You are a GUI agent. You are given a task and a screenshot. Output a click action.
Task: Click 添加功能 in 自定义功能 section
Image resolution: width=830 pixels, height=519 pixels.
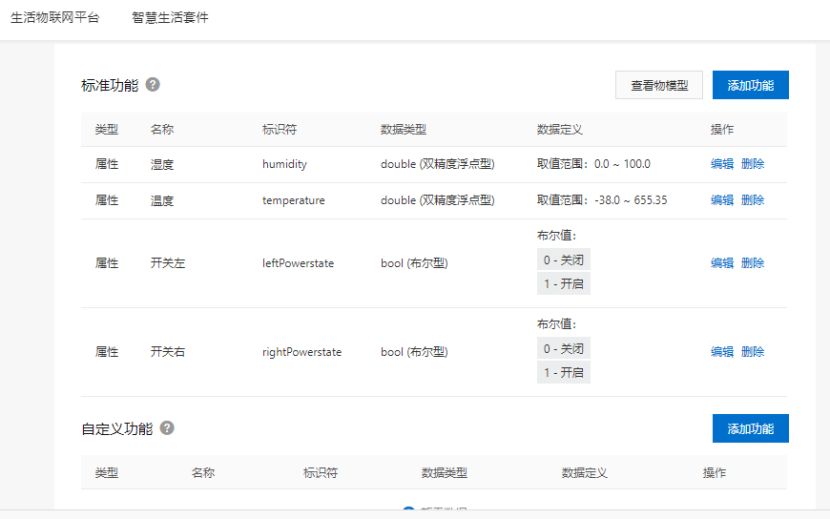click(x=751, y=428)
